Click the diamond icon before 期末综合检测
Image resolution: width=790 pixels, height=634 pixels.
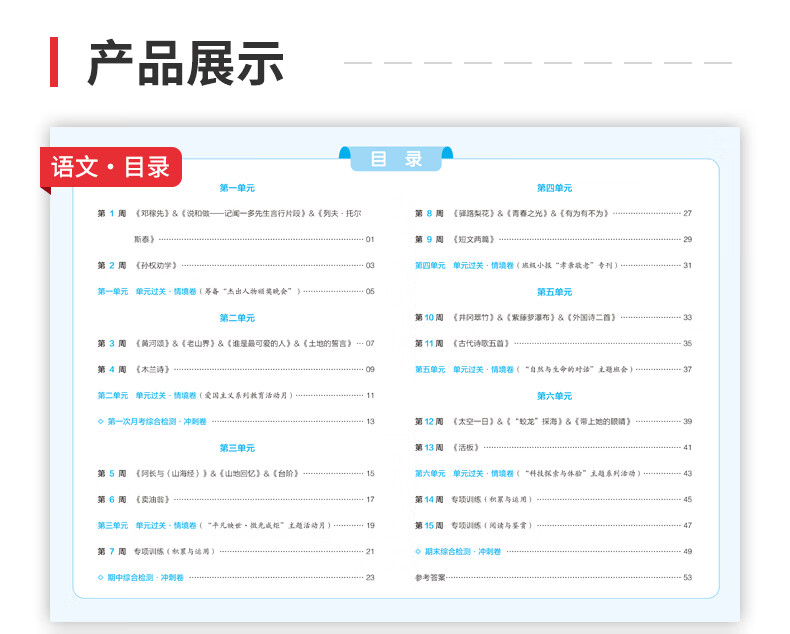418,551
